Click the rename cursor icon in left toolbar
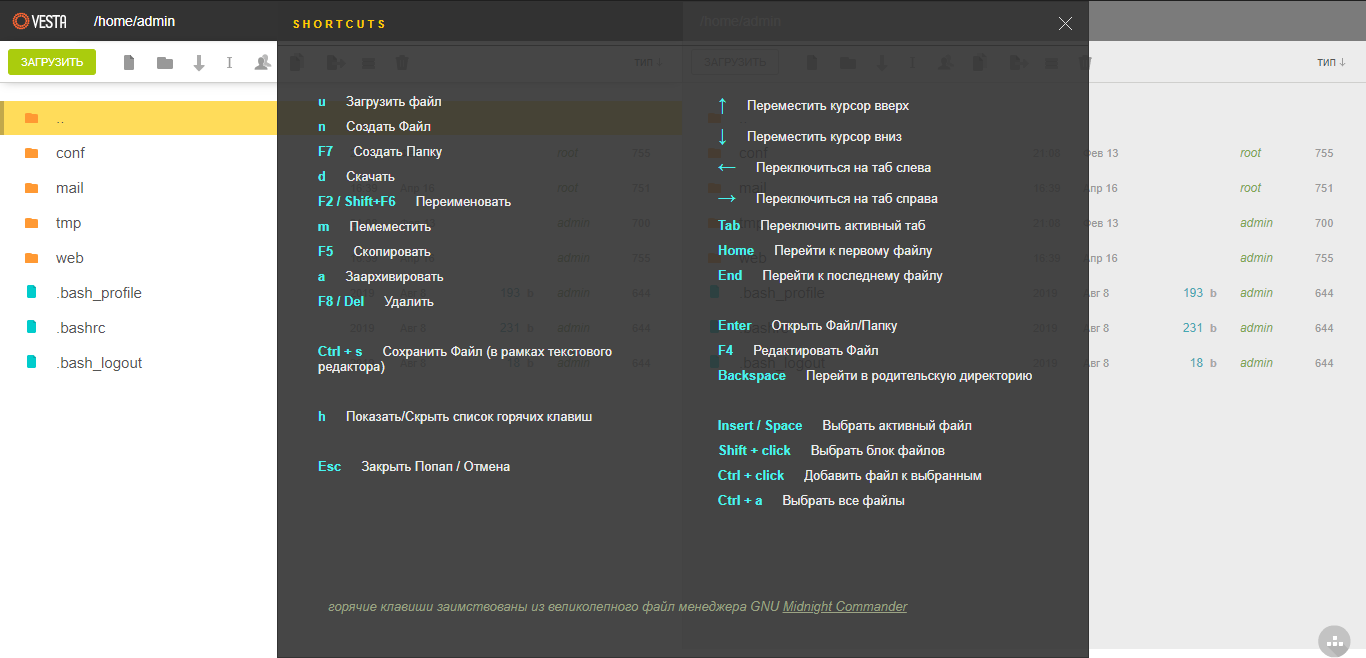The height and width of the screenshot is (658, 1366). click(230, 63)
